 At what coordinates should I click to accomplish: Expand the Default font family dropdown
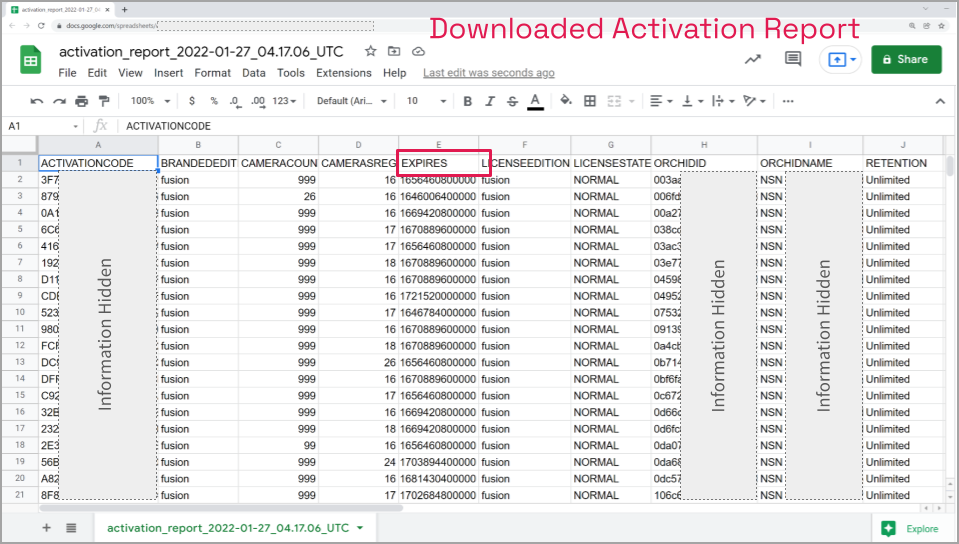pos(351,101)
